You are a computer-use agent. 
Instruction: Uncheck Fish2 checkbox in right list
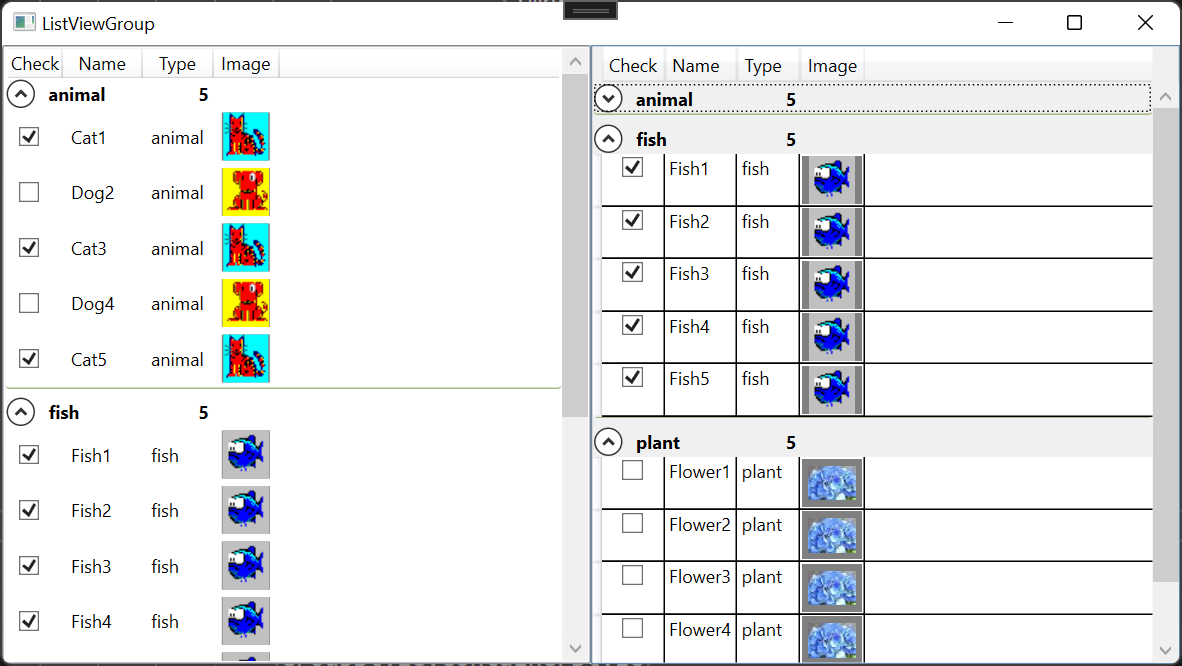tap(632, 220)
